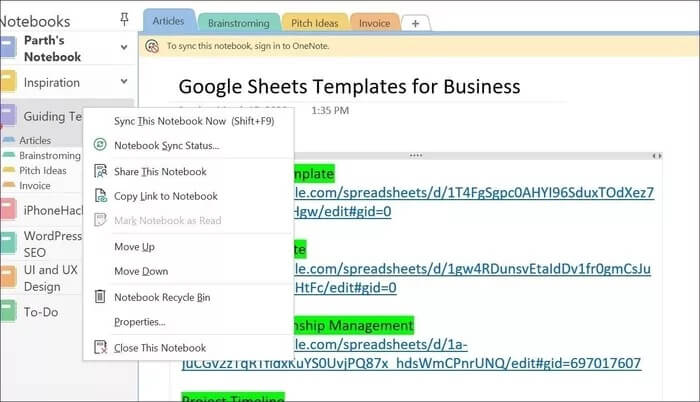This screenshot has width=700, height=402.
Task: Switch to the Articles section tab
Action: click(168, 21)
